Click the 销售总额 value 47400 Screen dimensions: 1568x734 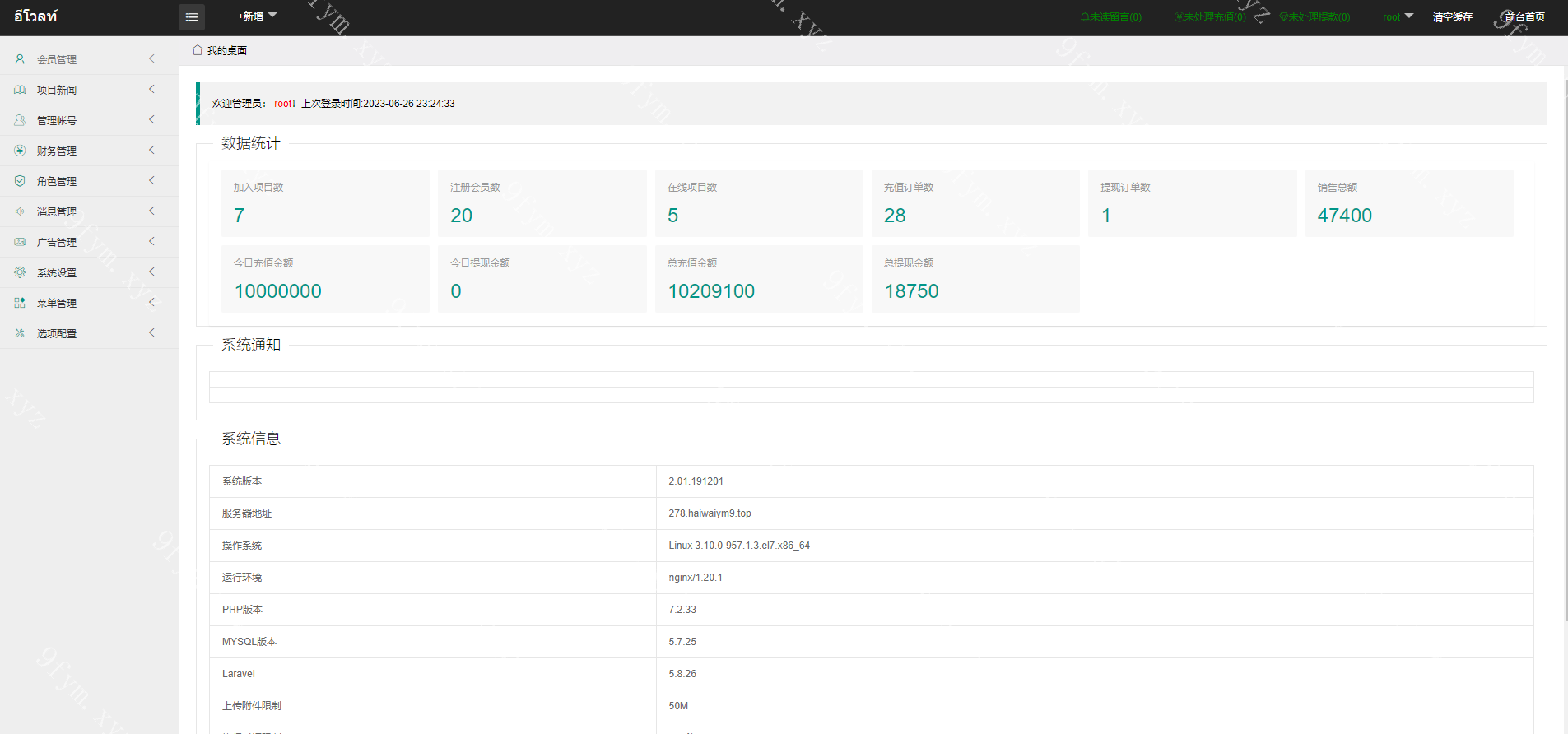(x=1345, y=216)
